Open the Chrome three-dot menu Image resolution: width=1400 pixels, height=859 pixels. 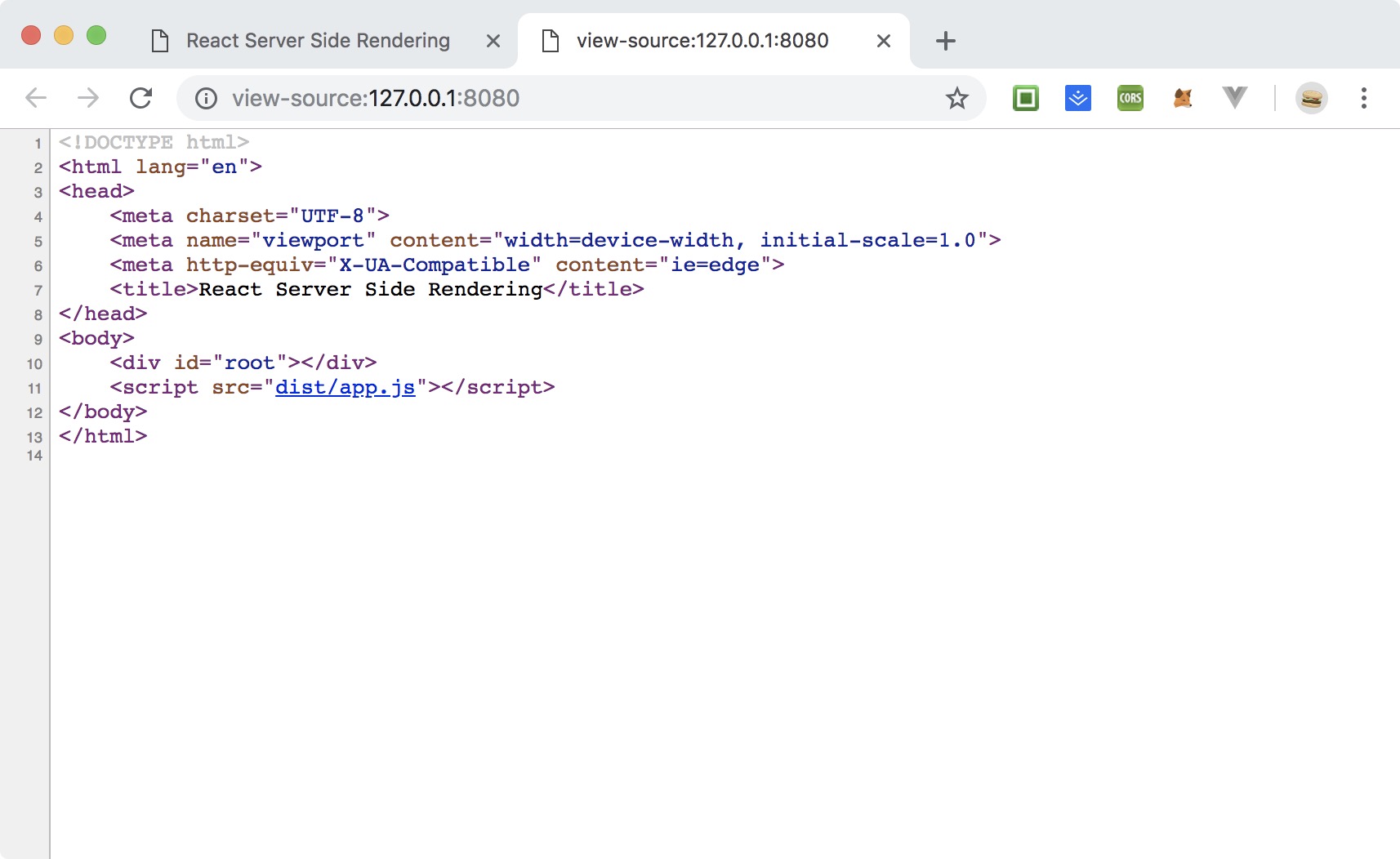click(x=1363, y=99)
